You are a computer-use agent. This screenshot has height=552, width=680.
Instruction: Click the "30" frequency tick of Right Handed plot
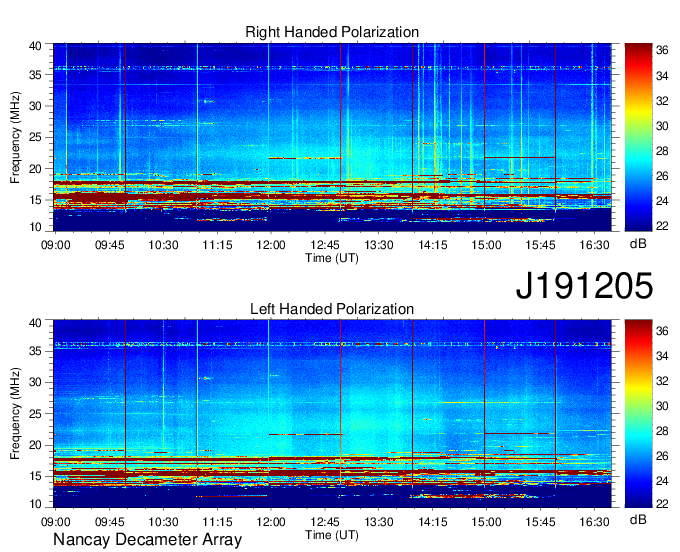[x=35, y=106]
